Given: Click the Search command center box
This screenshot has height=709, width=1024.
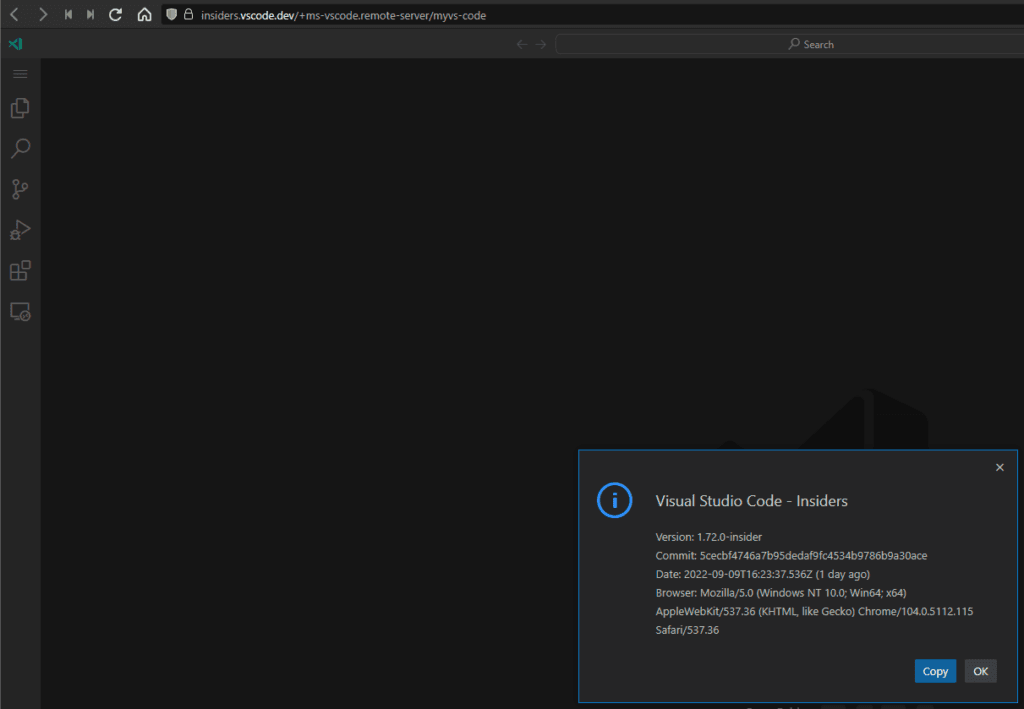Looking at the screenshot, I should pos(790,44).
